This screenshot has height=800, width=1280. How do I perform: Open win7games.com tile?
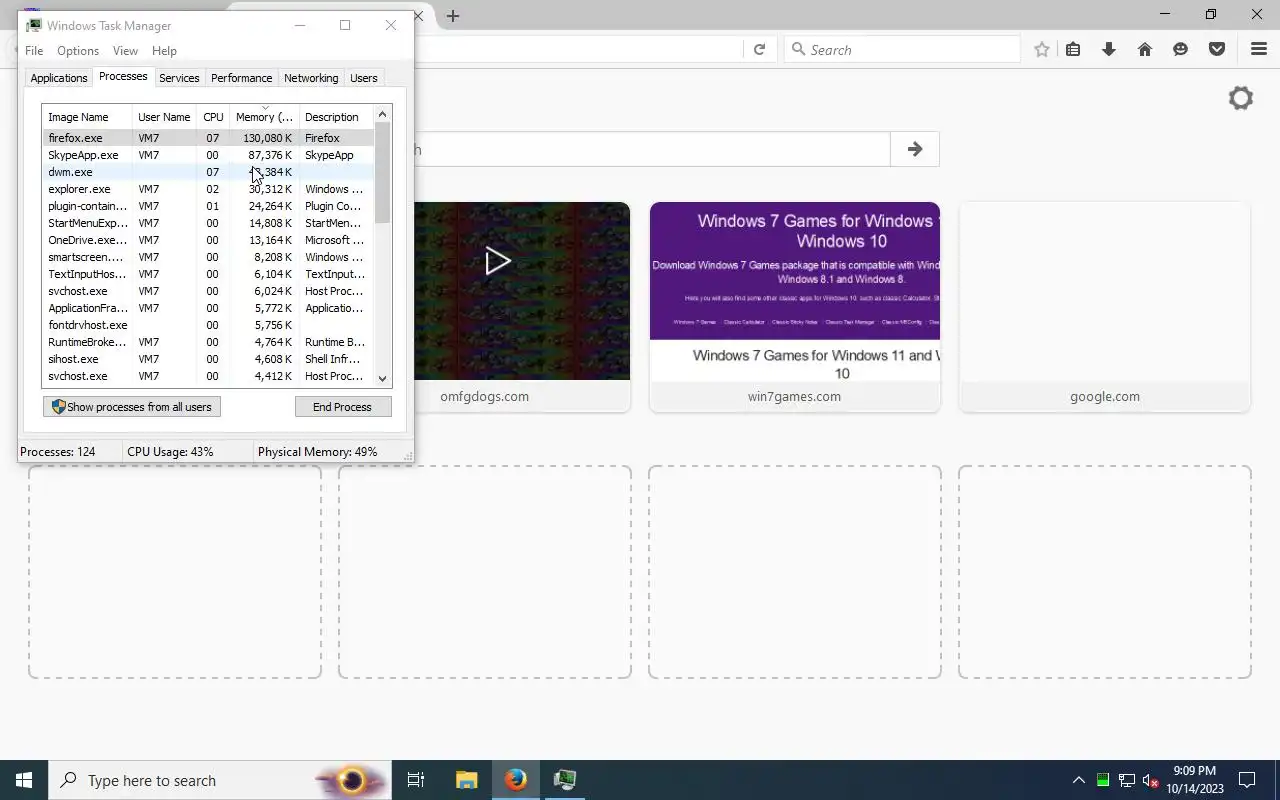point(795,306)
